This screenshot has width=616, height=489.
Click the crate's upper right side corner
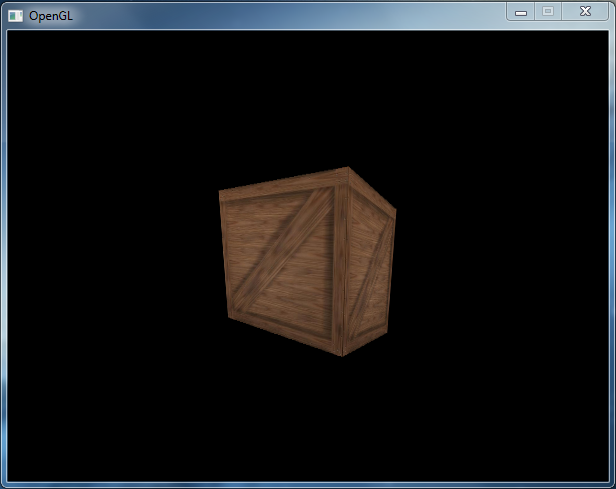point(394,210)
